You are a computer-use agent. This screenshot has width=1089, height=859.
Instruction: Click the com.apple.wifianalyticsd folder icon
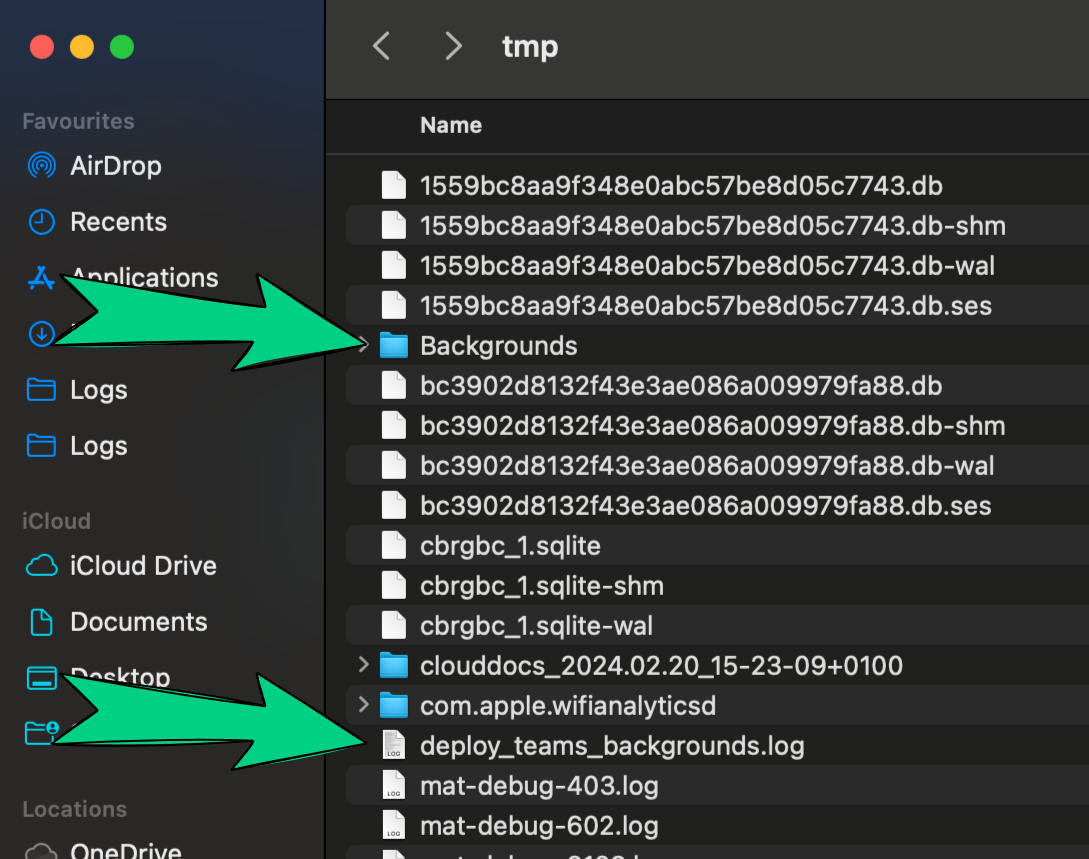click(394, 705)
